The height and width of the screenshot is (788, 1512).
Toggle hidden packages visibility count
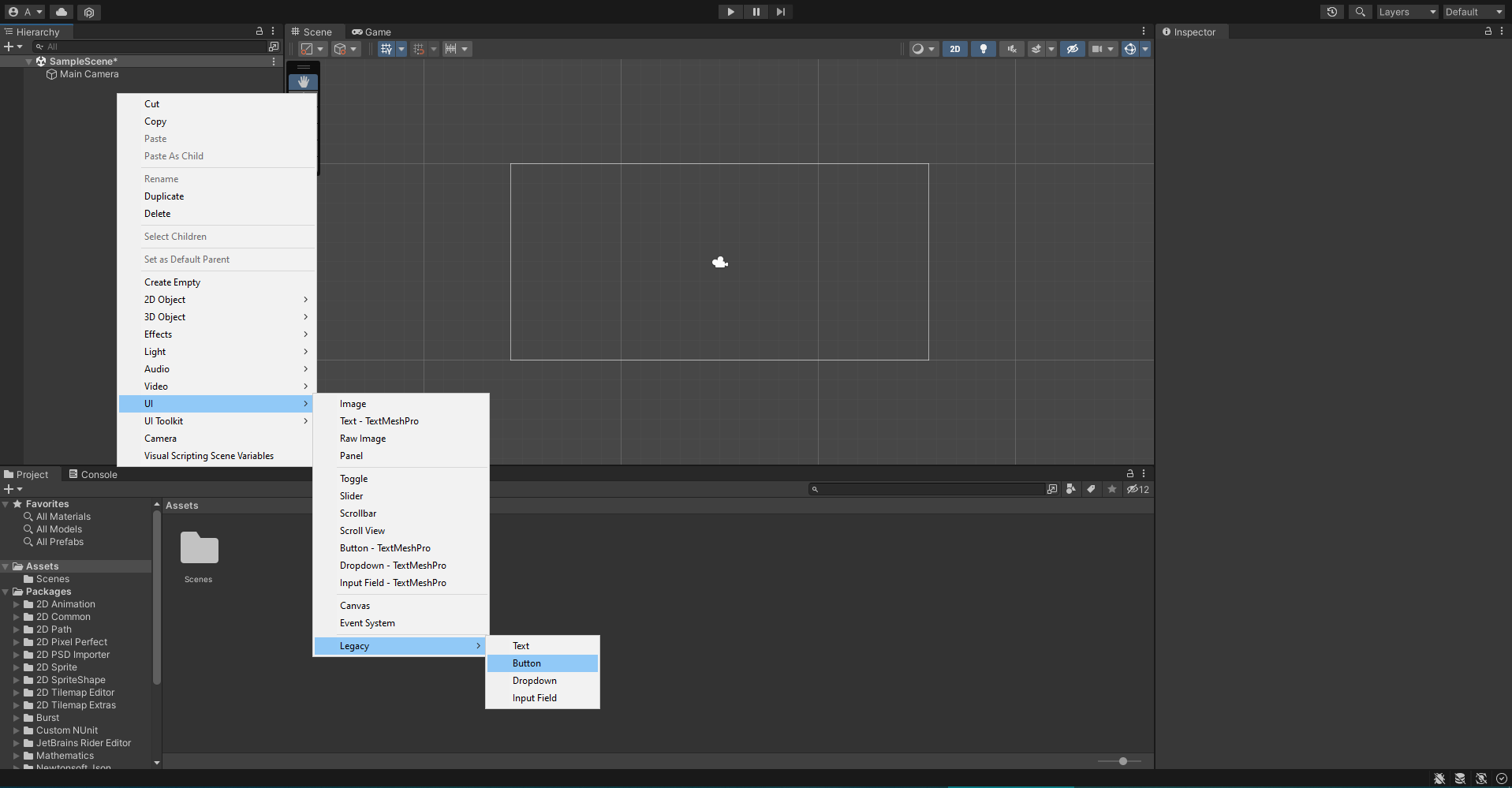[x=1137, y=489]
